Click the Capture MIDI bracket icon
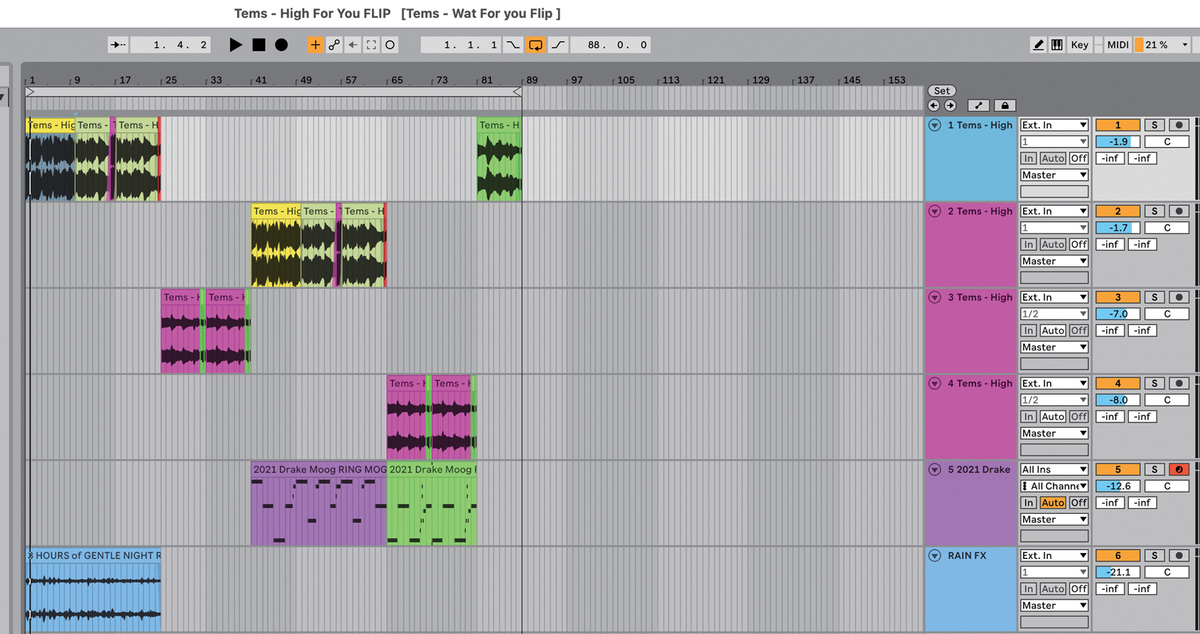The height and width of the screenshot is (634, 1200). 371,45
